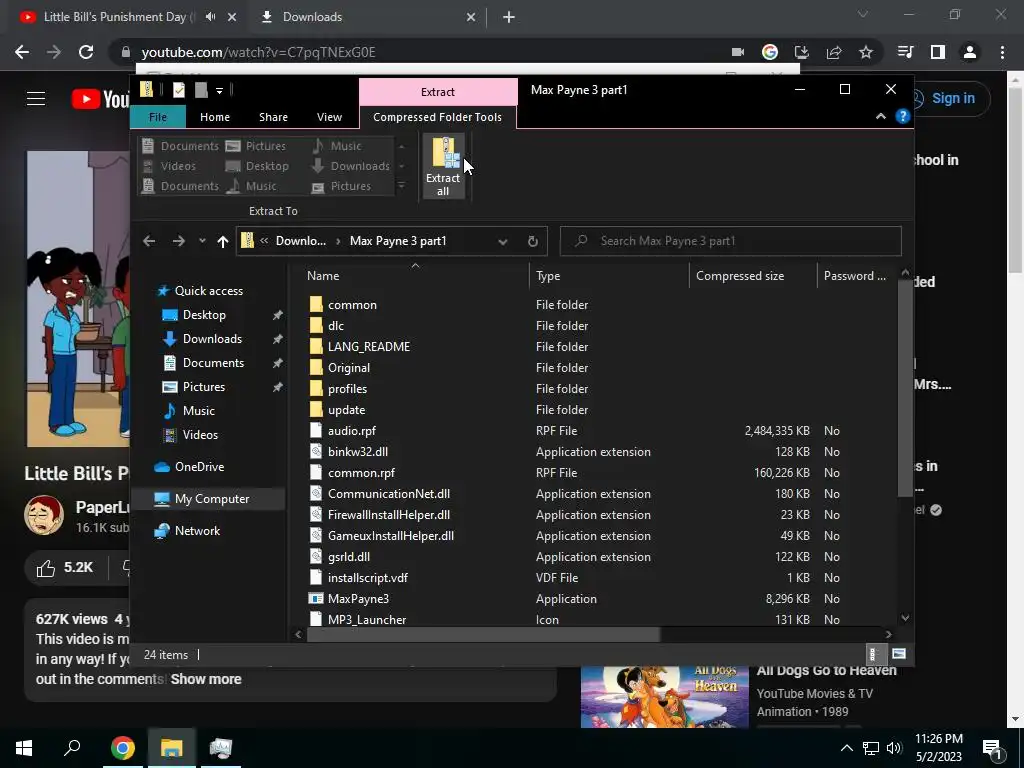This screenshot has width=1024, height=768.
Task: Open the File tab in Explorer ribbon
Action: point(157,117)
